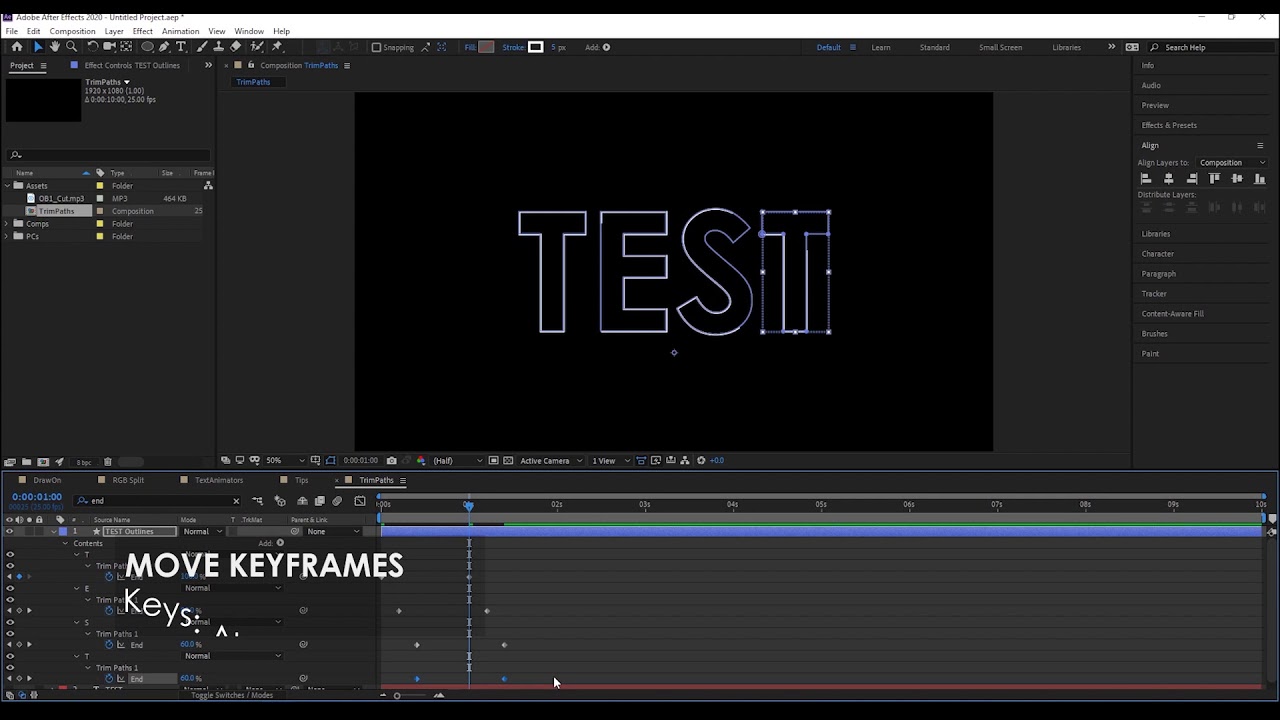
Task: Select the Ellipse shape tool
Action: click(147, 47)
